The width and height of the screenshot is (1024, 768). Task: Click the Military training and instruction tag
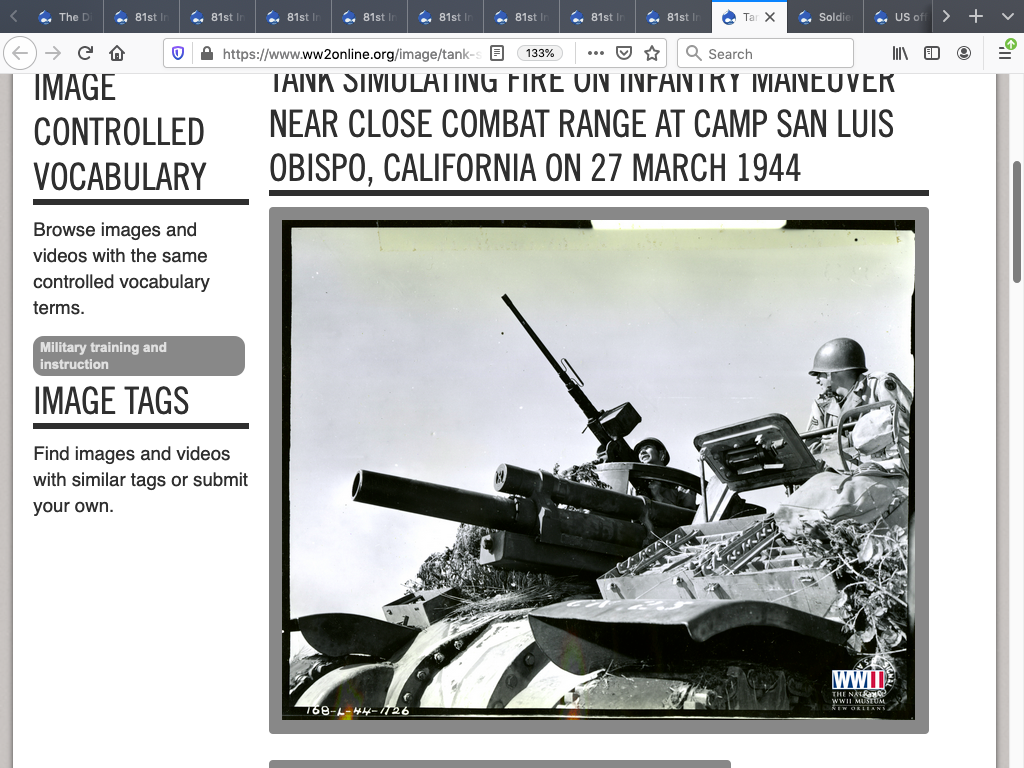coord(139,356)
